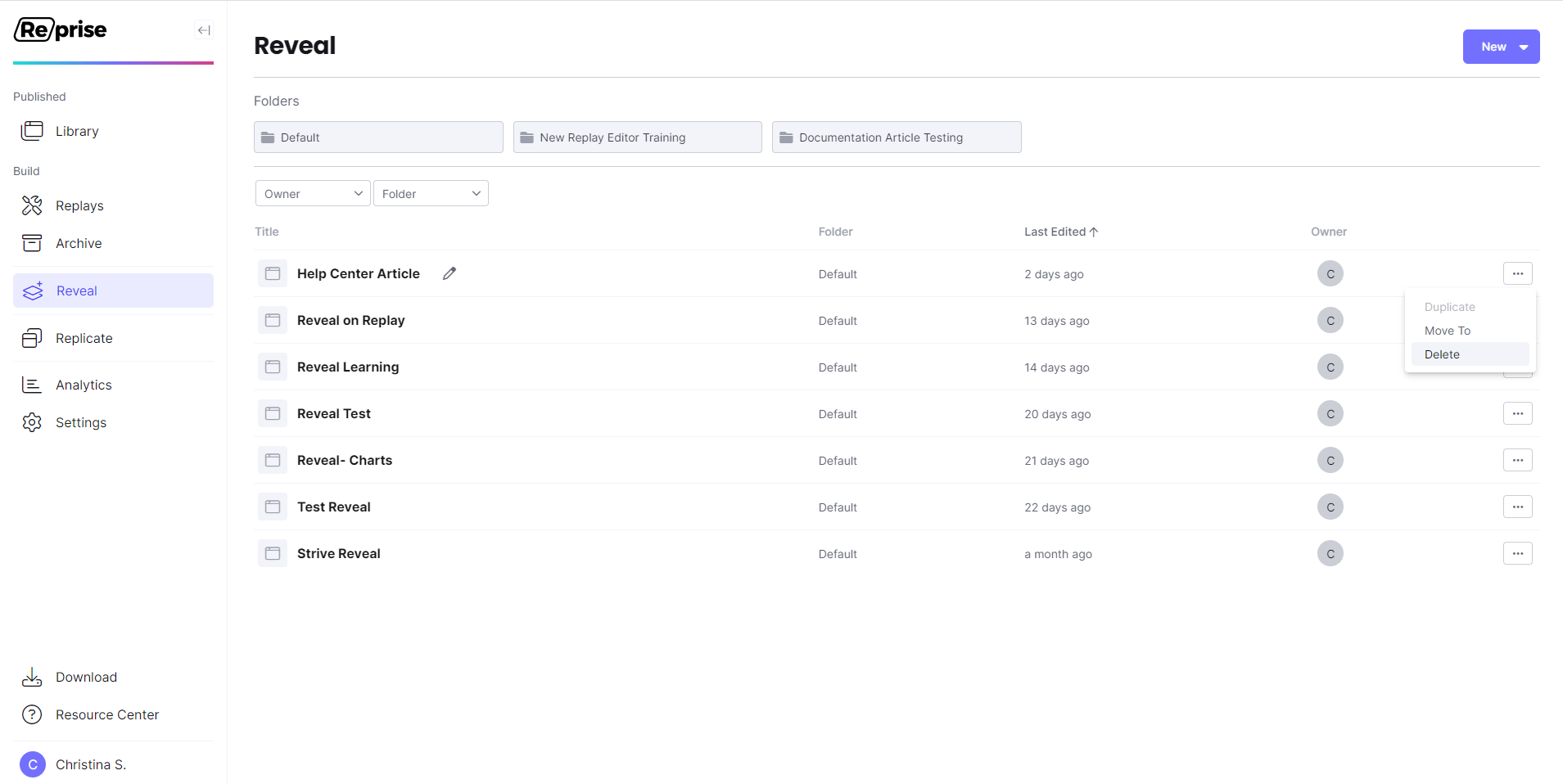Open the more options menu for Test Reveal
The height and width of the screenshot is (784, 1563).
pyautogui.click(x=1518, y=507)
